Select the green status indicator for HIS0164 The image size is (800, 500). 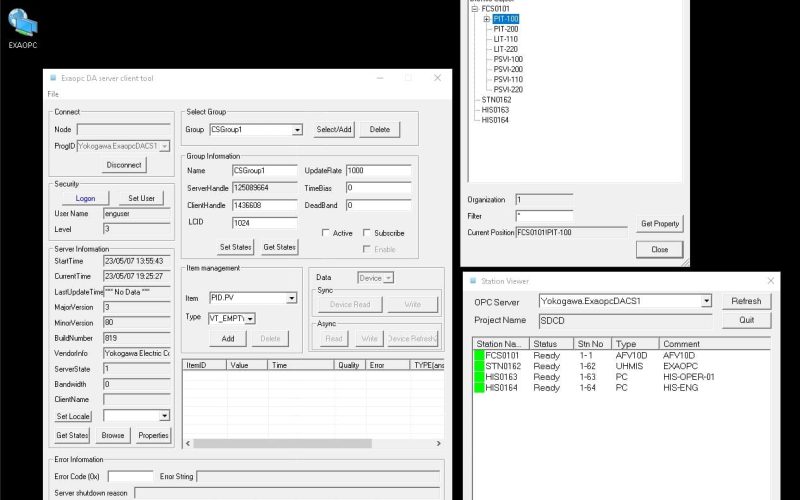pyautogui.click(x=479, y=388)
